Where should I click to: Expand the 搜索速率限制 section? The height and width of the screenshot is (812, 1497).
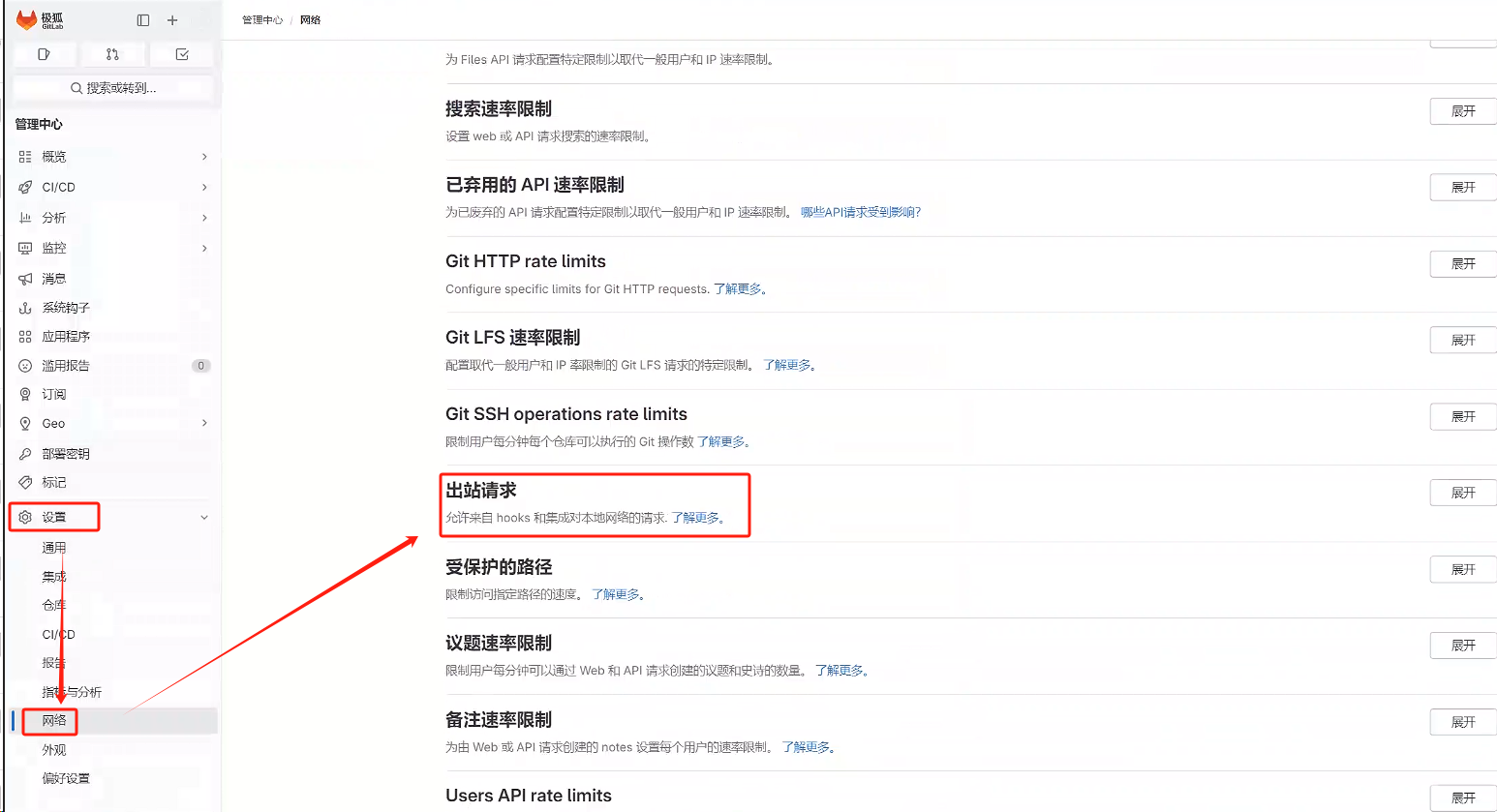coord(1463,111)
